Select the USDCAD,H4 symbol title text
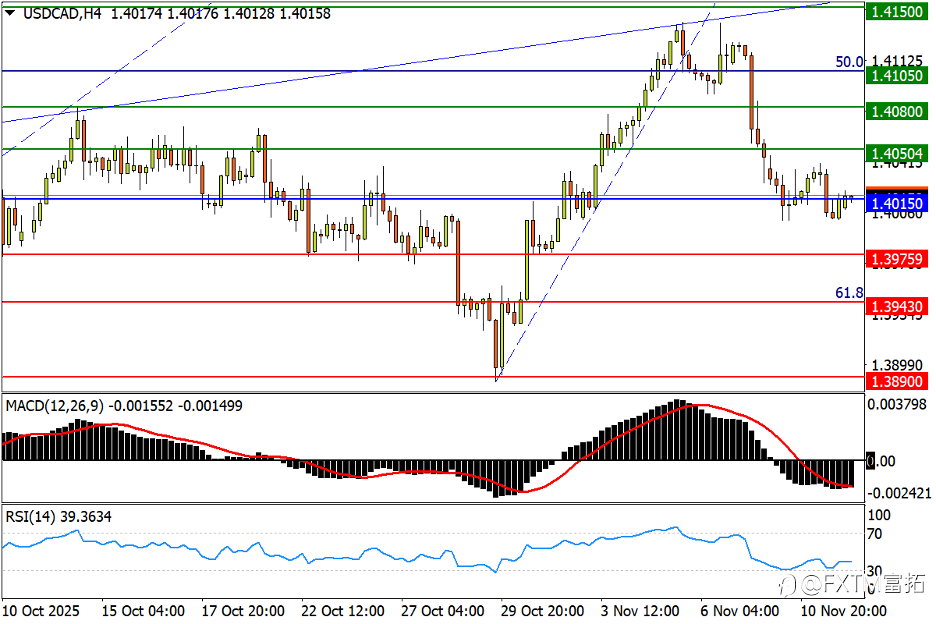This screenshot has width=936, height=624. click(62, 14)
